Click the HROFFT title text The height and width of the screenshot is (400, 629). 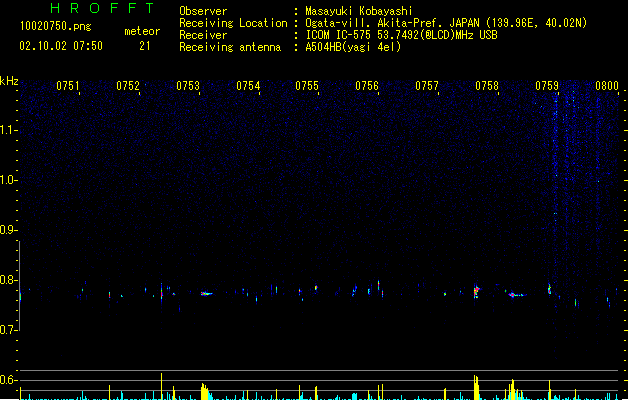tap(102, 8)
